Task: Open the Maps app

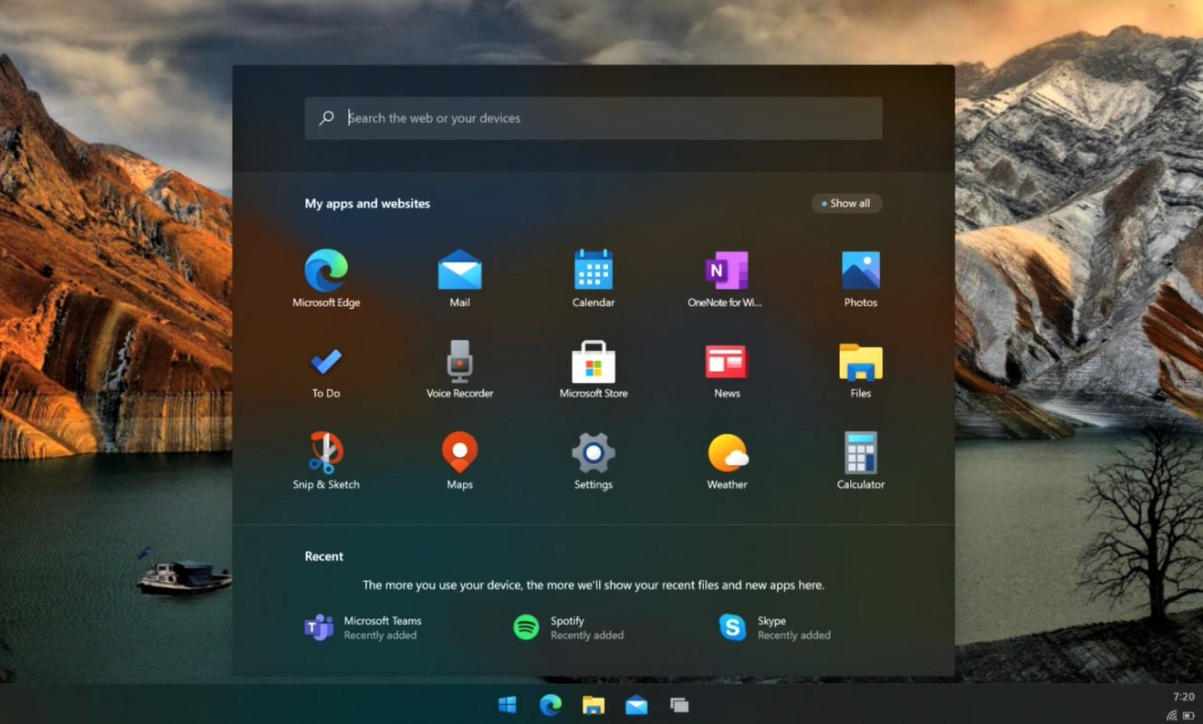Action: click(460, 453)
